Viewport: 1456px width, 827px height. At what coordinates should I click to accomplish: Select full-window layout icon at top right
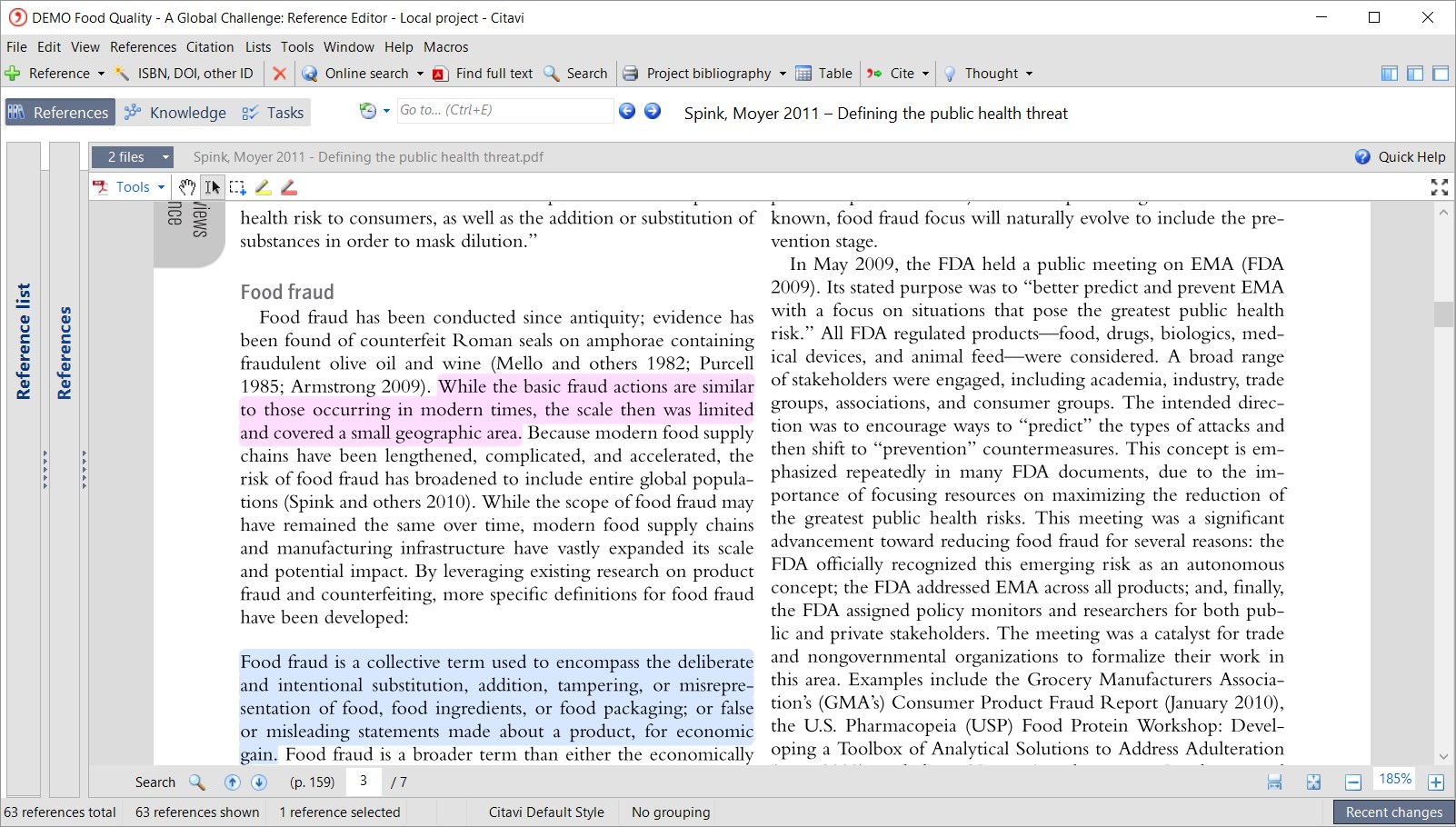point(1441,74)
